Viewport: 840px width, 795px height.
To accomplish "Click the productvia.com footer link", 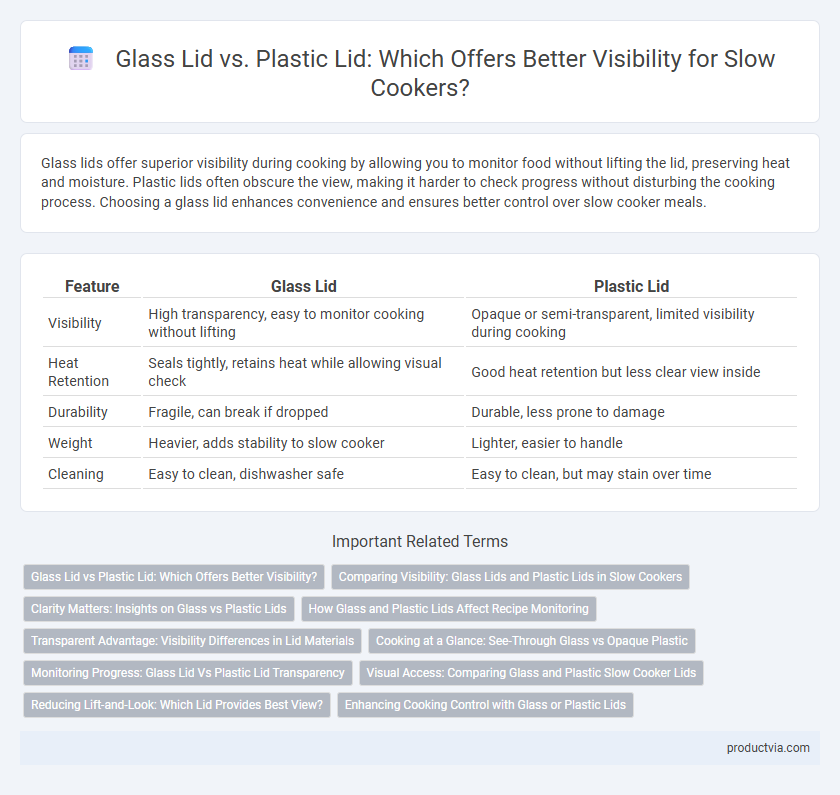I will coord(768,748).
